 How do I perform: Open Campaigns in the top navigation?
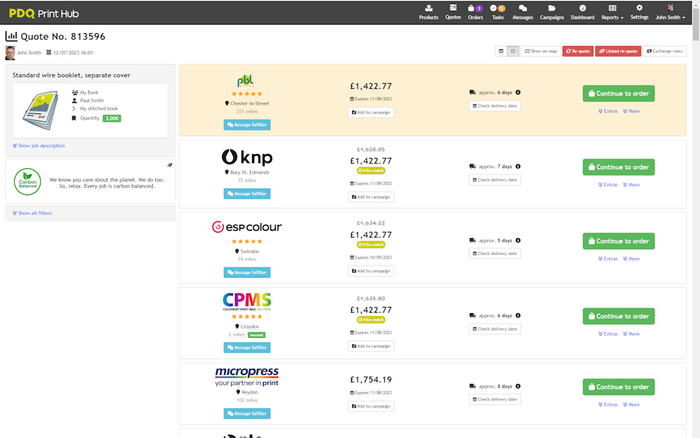(x=552, y=12)
